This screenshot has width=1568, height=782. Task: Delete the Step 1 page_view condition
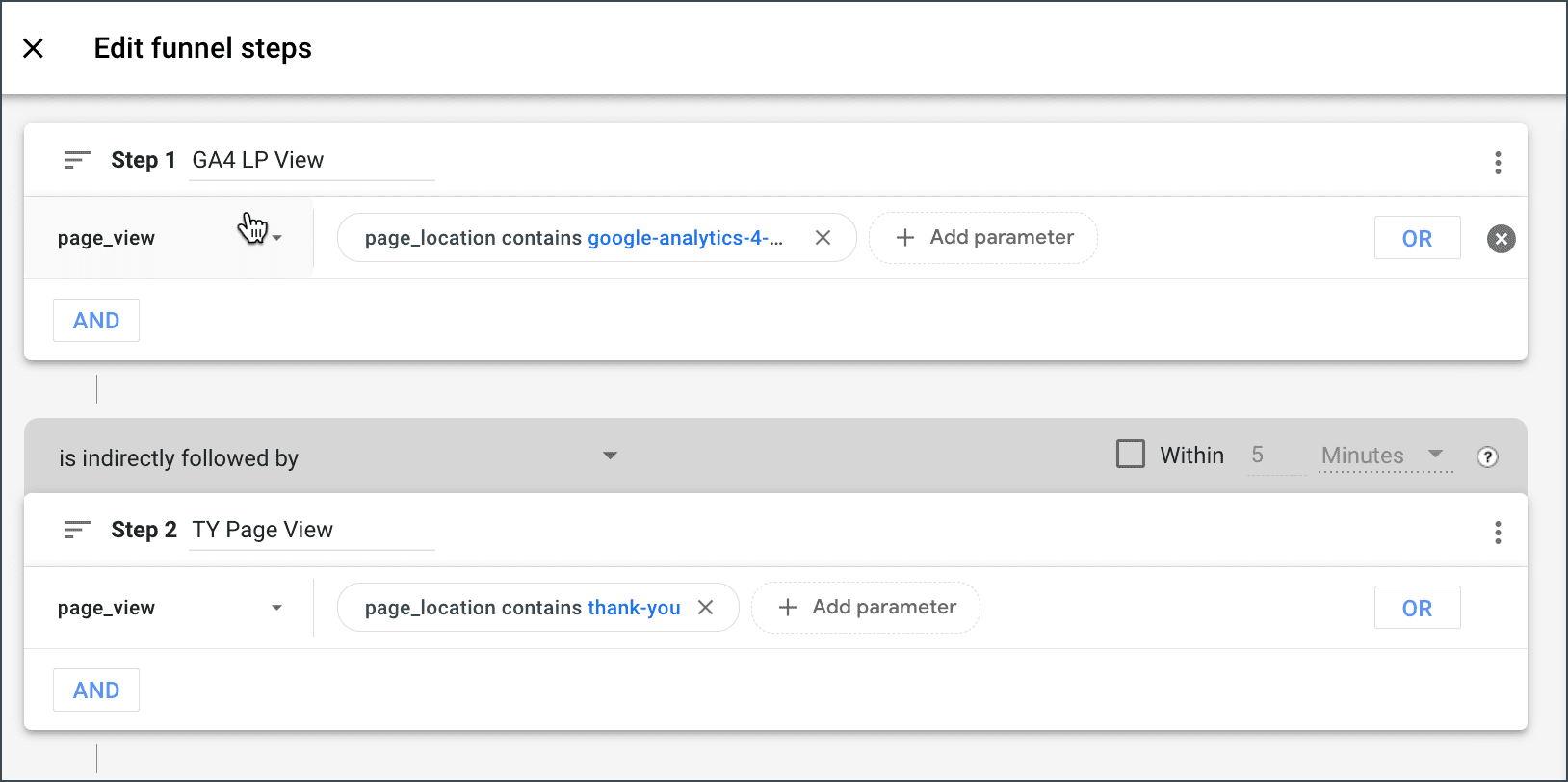[x=1501, y=239]
